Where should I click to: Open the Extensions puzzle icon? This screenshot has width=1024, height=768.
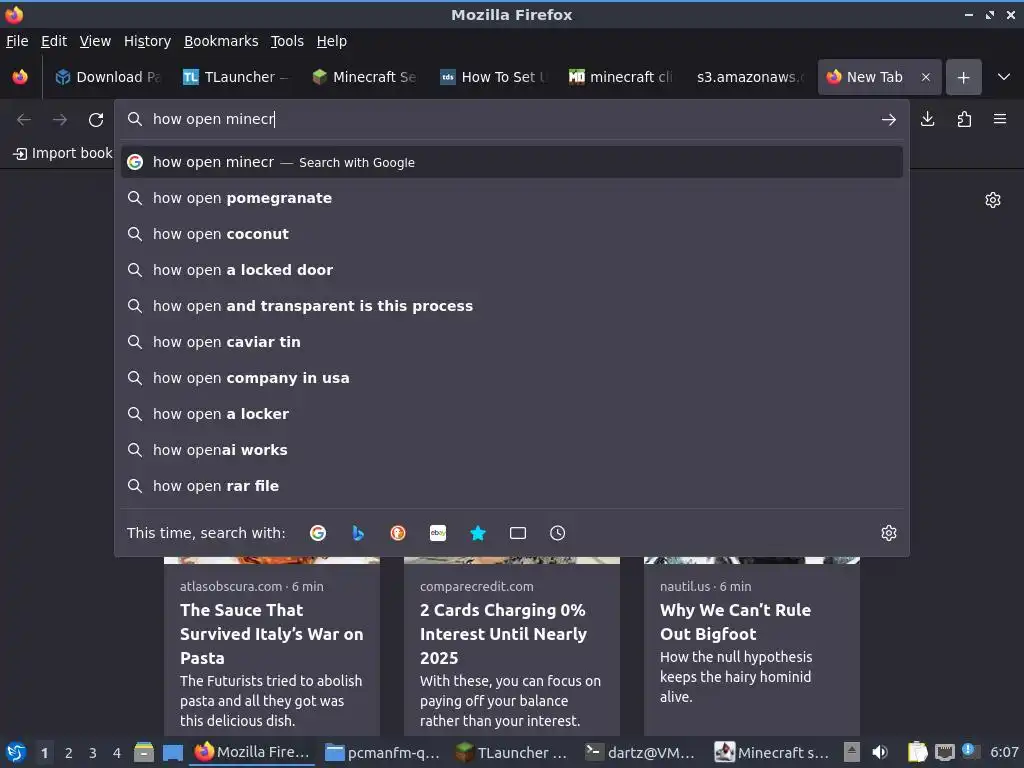click(964, 119)
